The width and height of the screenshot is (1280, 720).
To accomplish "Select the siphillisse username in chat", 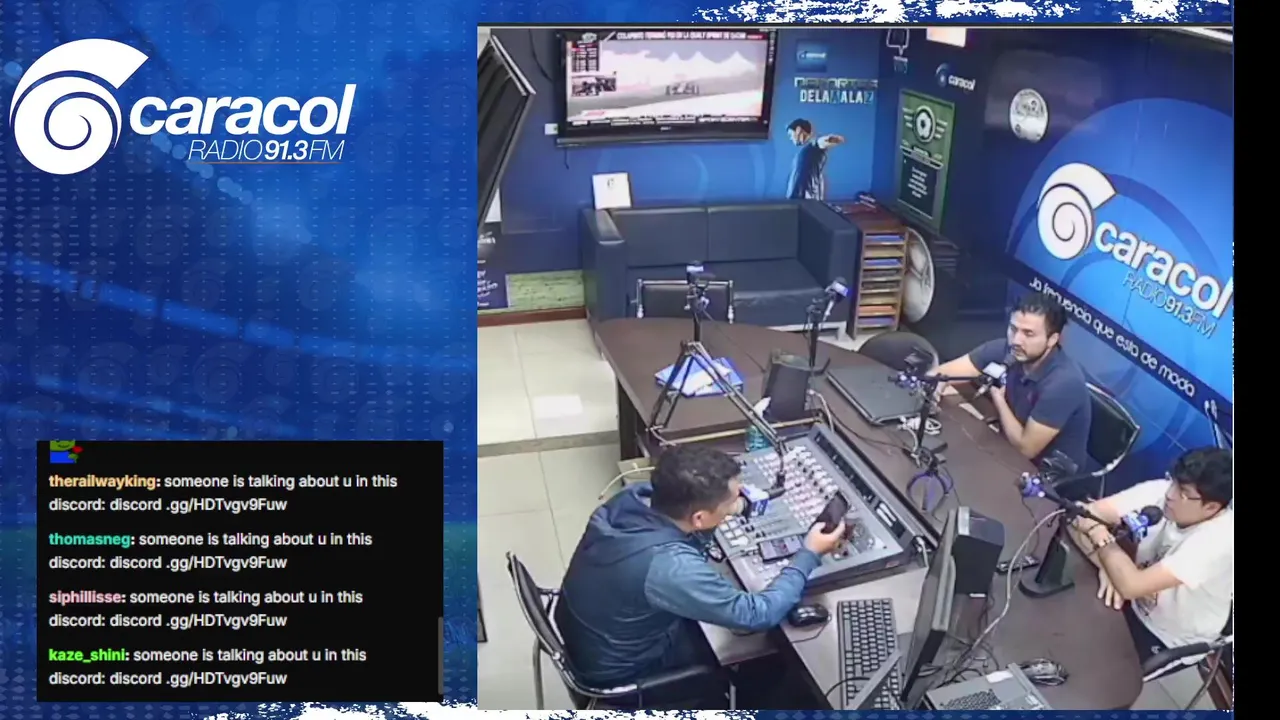I will coord(86,597).
